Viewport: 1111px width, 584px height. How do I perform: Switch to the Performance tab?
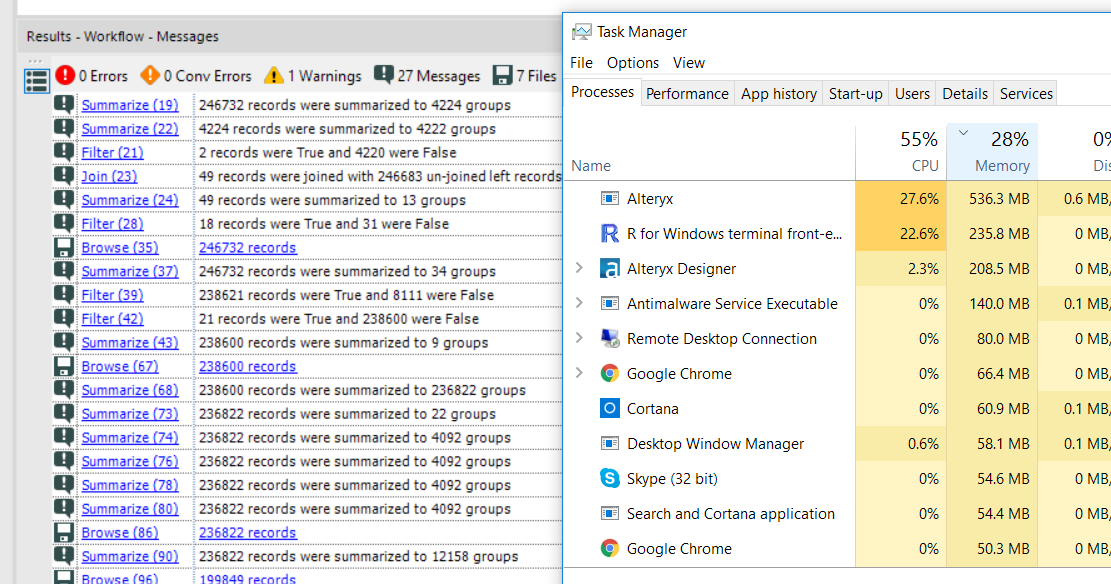point(687,93)
